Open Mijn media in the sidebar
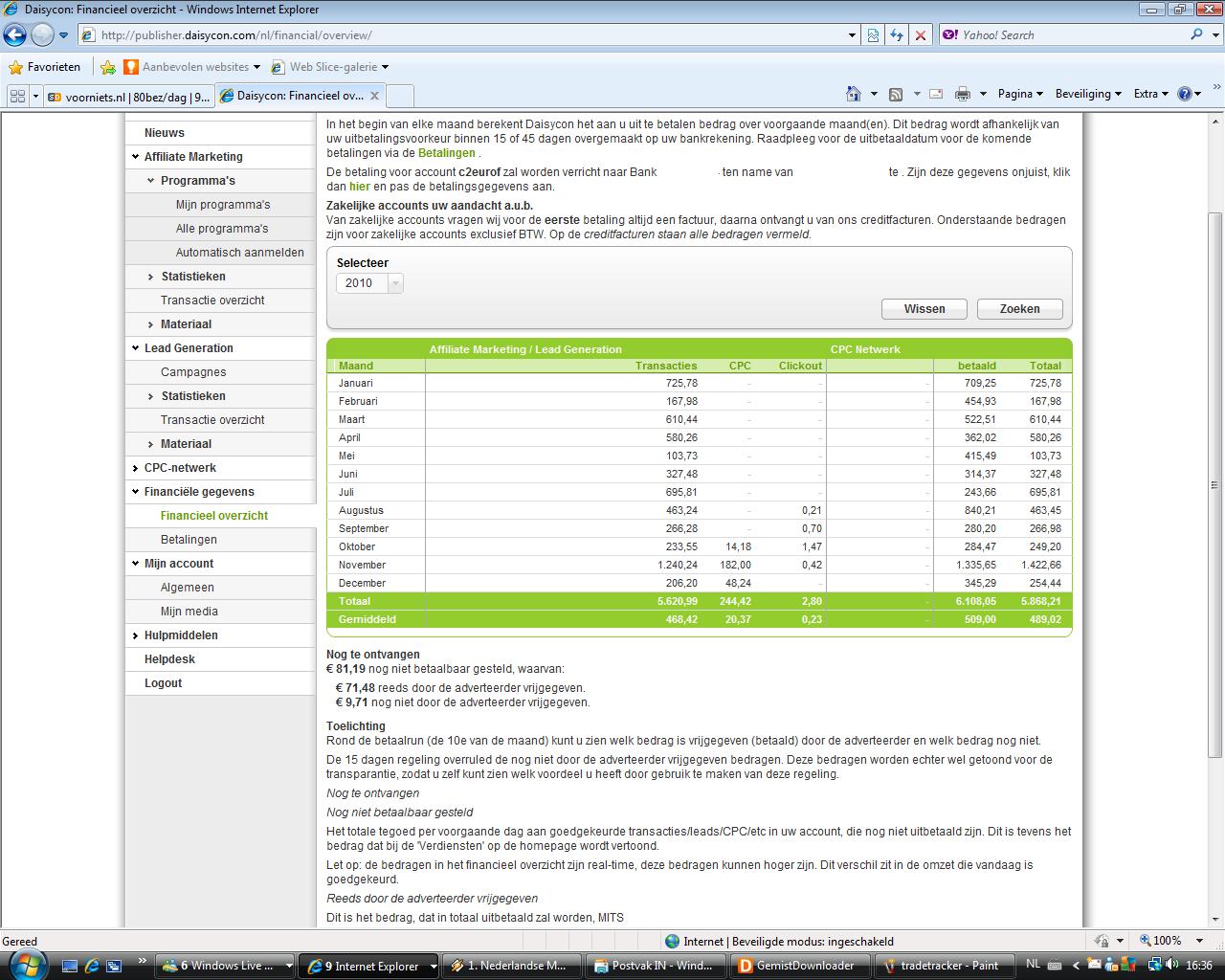This screenshot has width=1225, height=980. (189, 612)
